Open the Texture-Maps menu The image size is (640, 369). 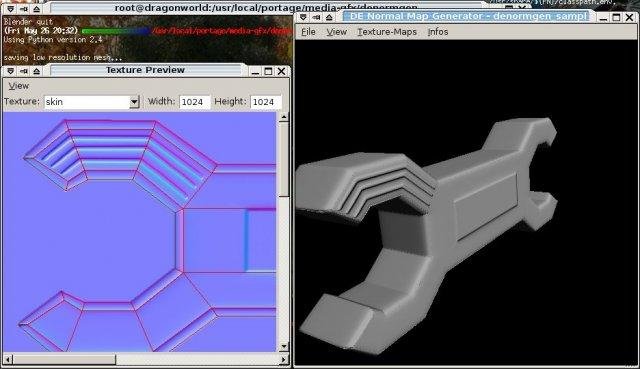(x=387, y=32)
